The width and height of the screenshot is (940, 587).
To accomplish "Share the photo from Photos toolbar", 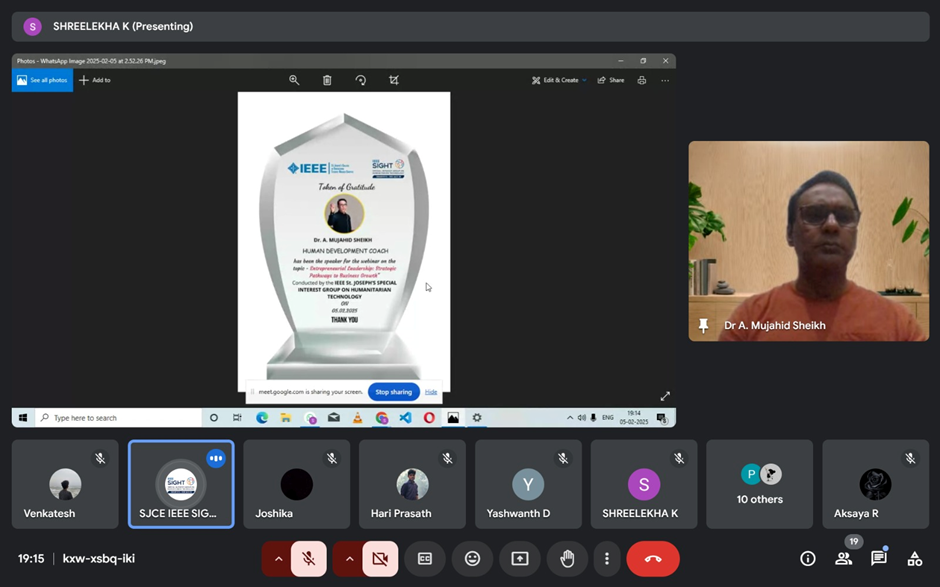I will point(611,80).
